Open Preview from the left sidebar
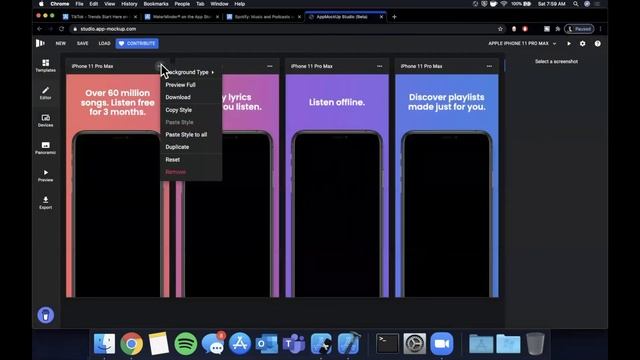This screenshot has height=360, width=640. pyautogui.click(x=45, y=175)
